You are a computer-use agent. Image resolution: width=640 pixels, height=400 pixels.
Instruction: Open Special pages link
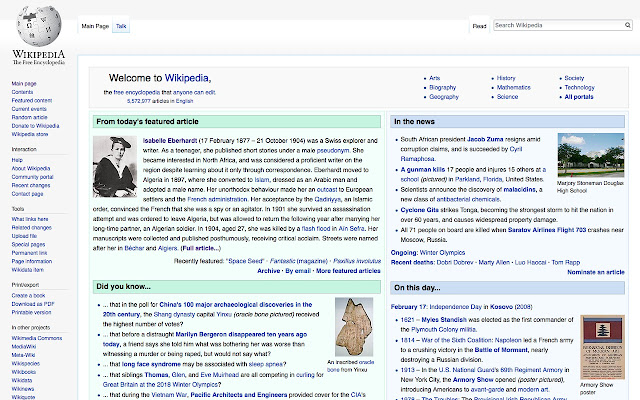28,244
